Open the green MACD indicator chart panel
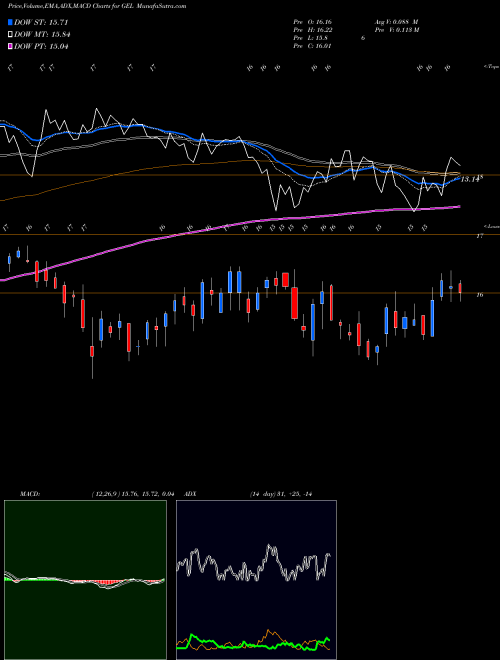The image size is (500, 660). pyautogui.click(x=85, y=580)
